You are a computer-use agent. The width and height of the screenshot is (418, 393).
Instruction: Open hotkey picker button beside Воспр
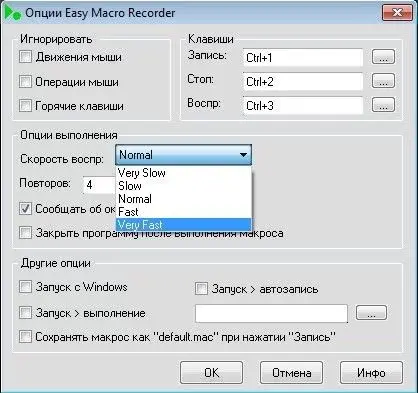[x=383, y=104]
